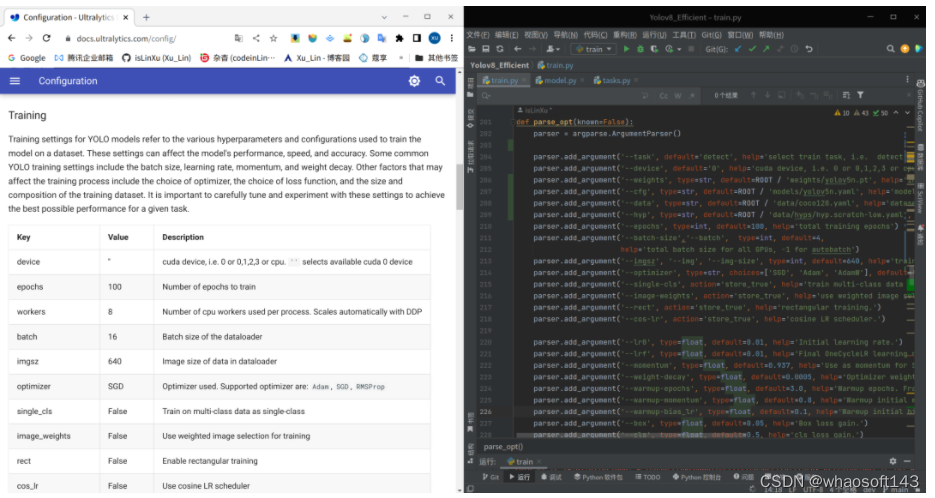Open run panel settings gear
Image resolution: width=935 pixels, height=498 pixels.
pyautogui.click(x=893, y=461)
